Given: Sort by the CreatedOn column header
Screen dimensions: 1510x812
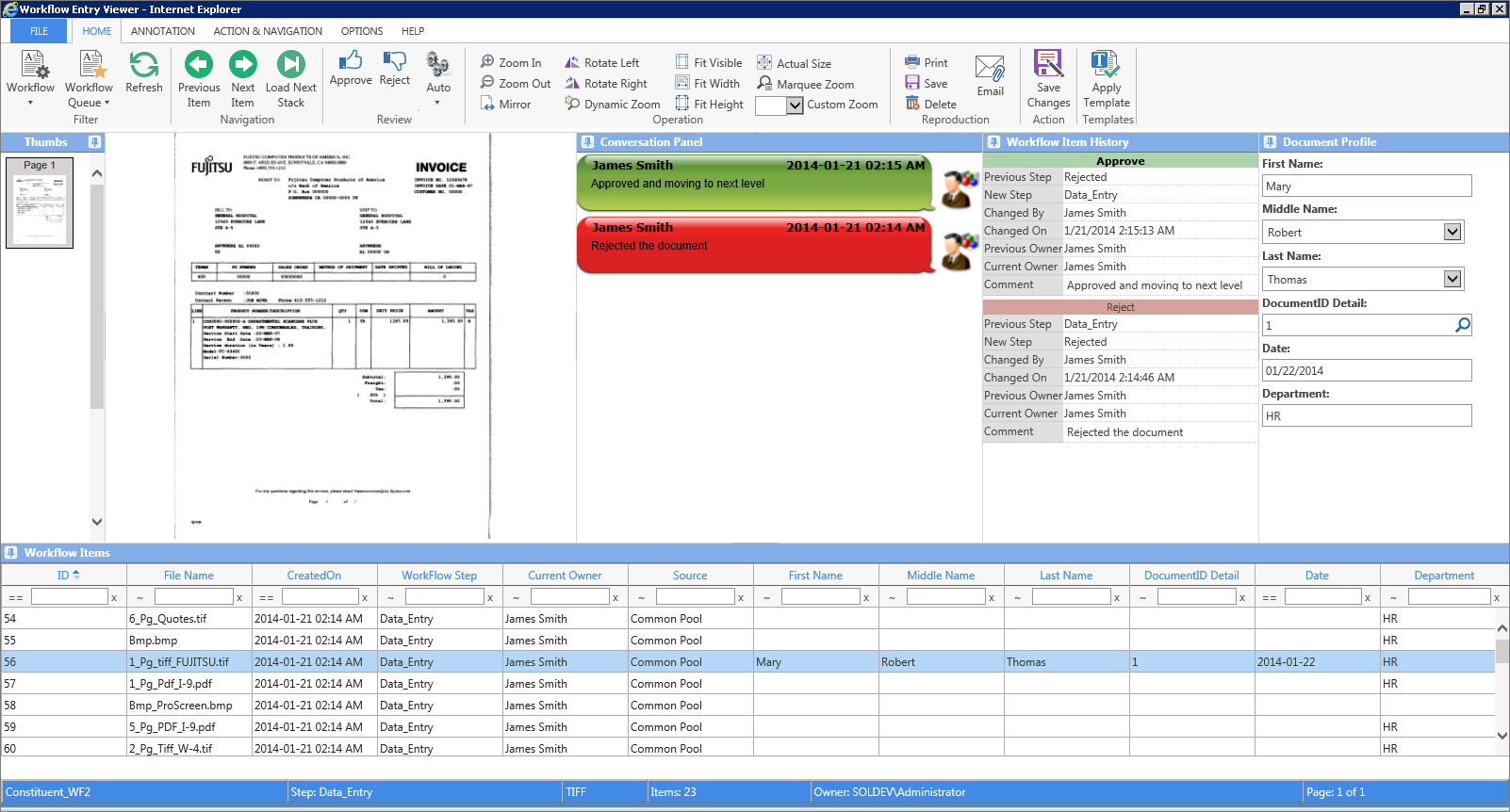Looking at the screenshot, I should click(x=314, y=576).
